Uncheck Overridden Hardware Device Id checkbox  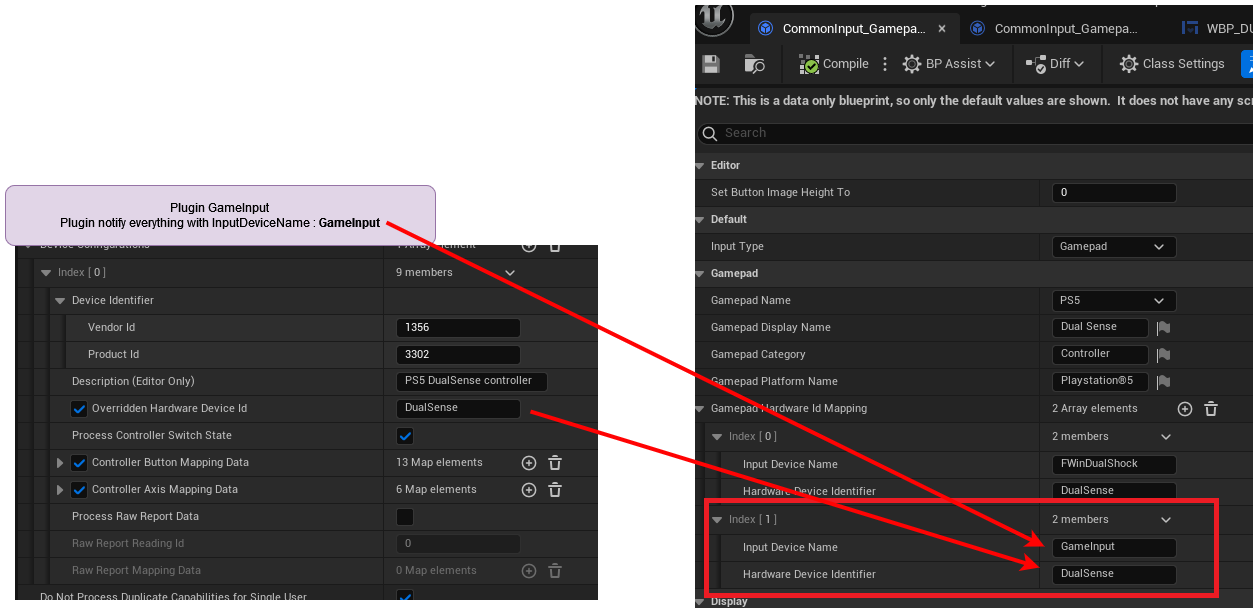pos(79,409)
